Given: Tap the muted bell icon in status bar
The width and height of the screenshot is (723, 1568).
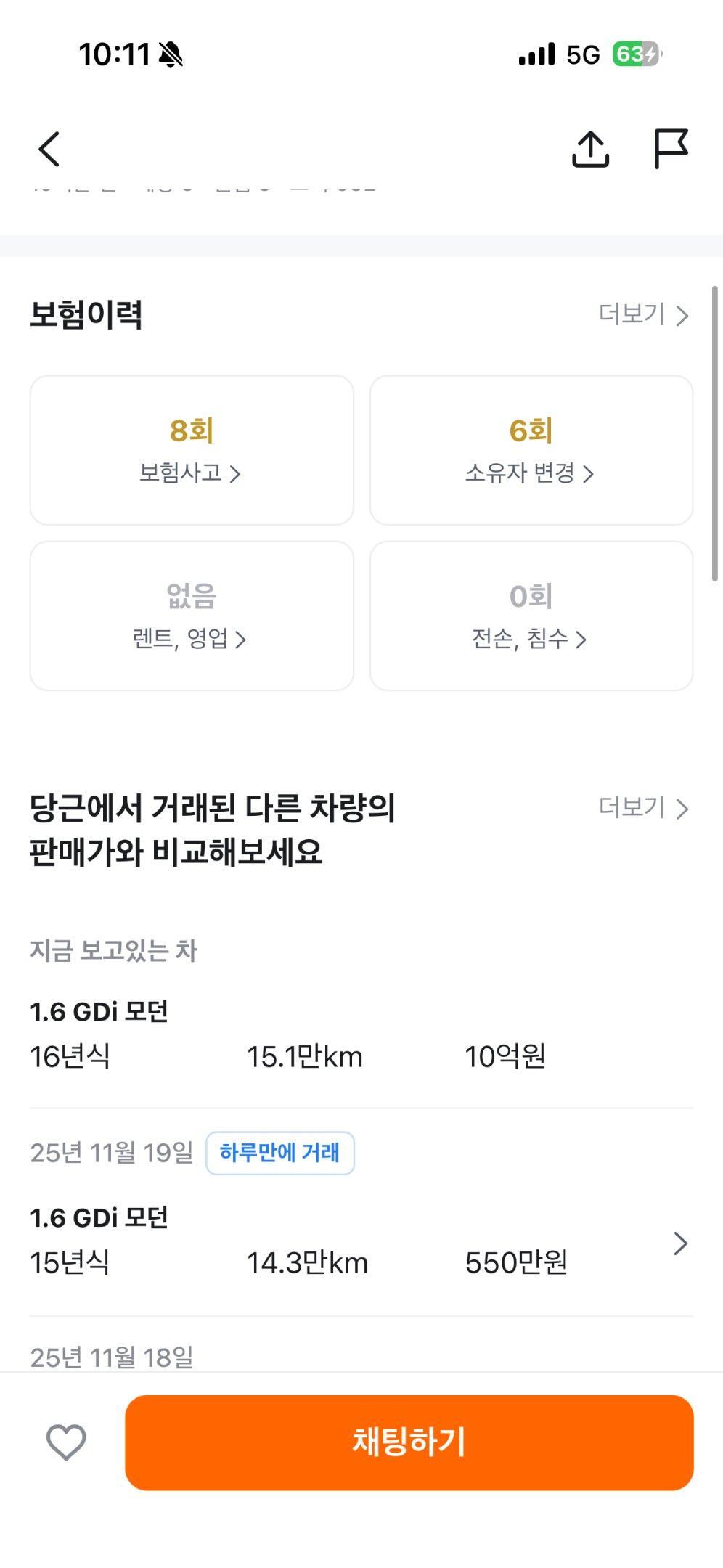Looking at the screenshot, I should 171,54.
